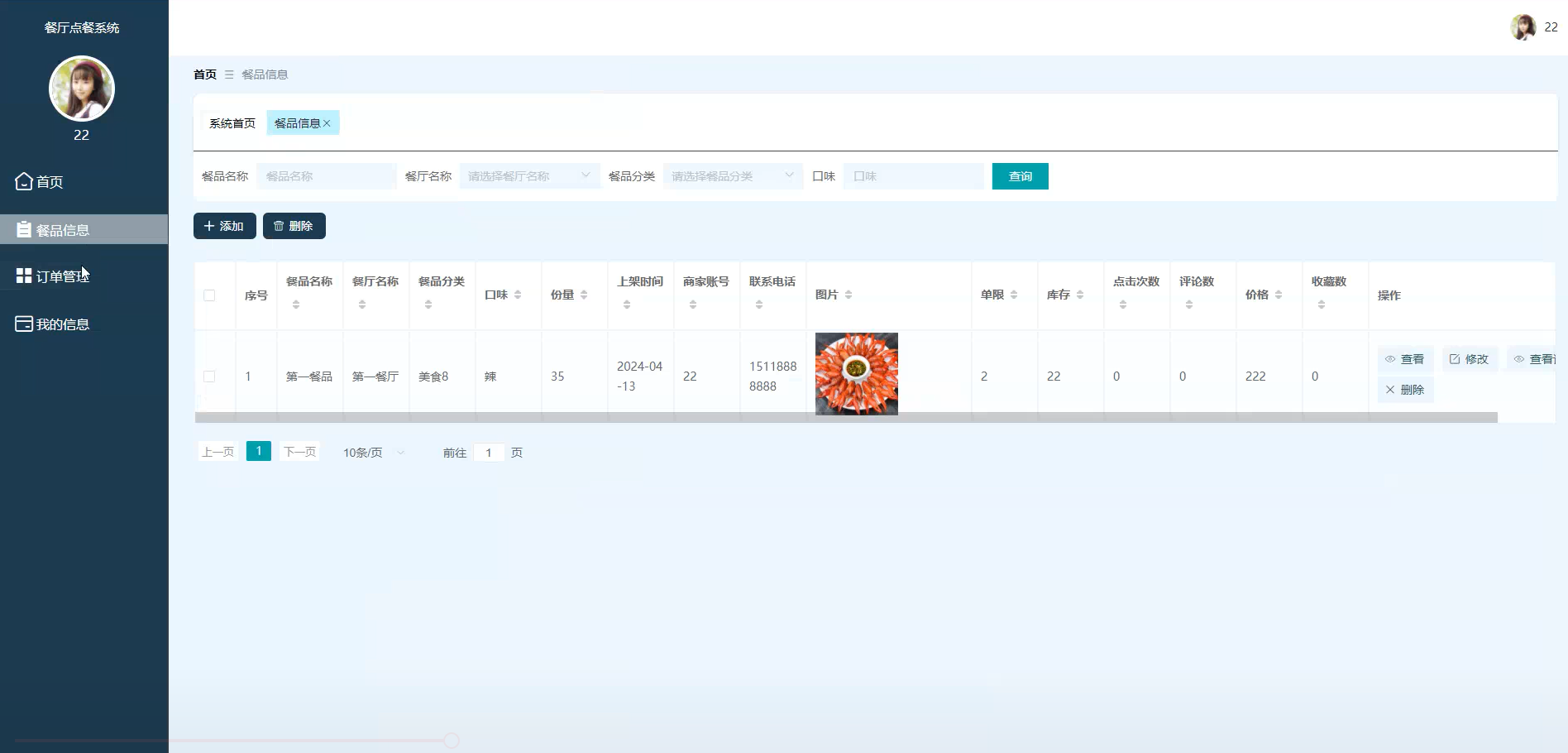This screenshot has height=753, width=1568.
Task: Open the 请选择餐品分类 dropdown
Action: (x=731, y=175)
